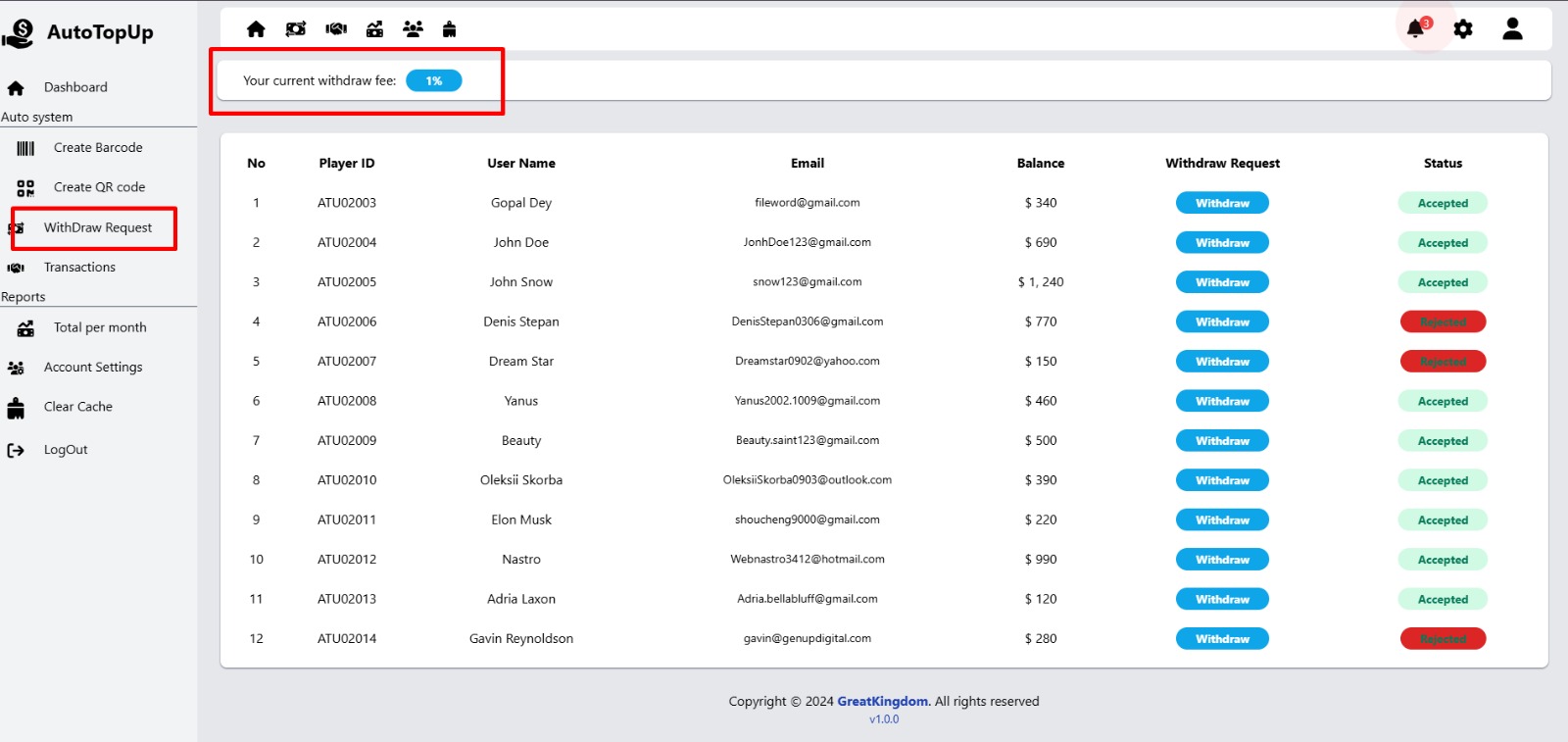The height and width of the screenshot is (742, 1568).
Task: Open the money transfer icon in top toolbar
Action: click(296, 29)
